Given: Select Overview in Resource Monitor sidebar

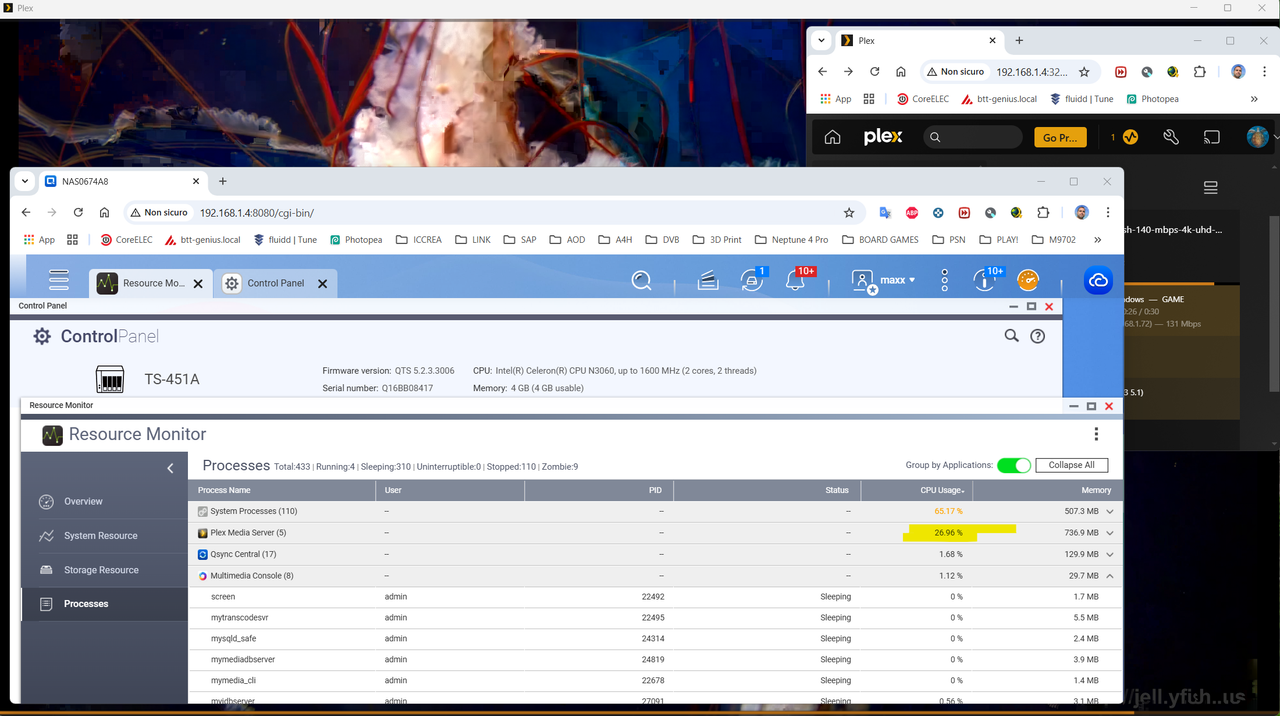Looking at the screenshot, I should (104, 501).
